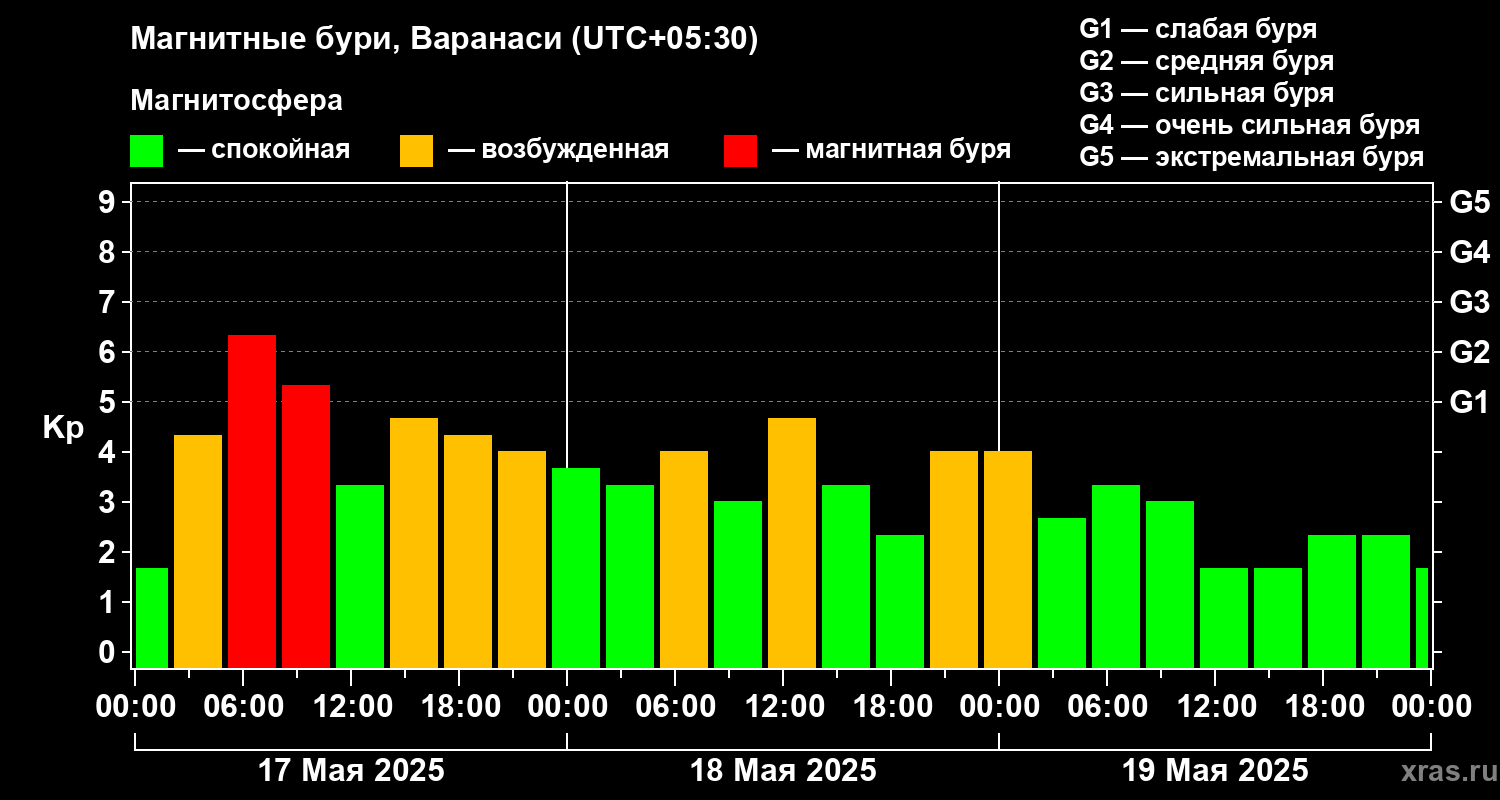Select the orange bar starting 19 May
Viewport: 1500px width, 800px height.
coord(1008,559)
